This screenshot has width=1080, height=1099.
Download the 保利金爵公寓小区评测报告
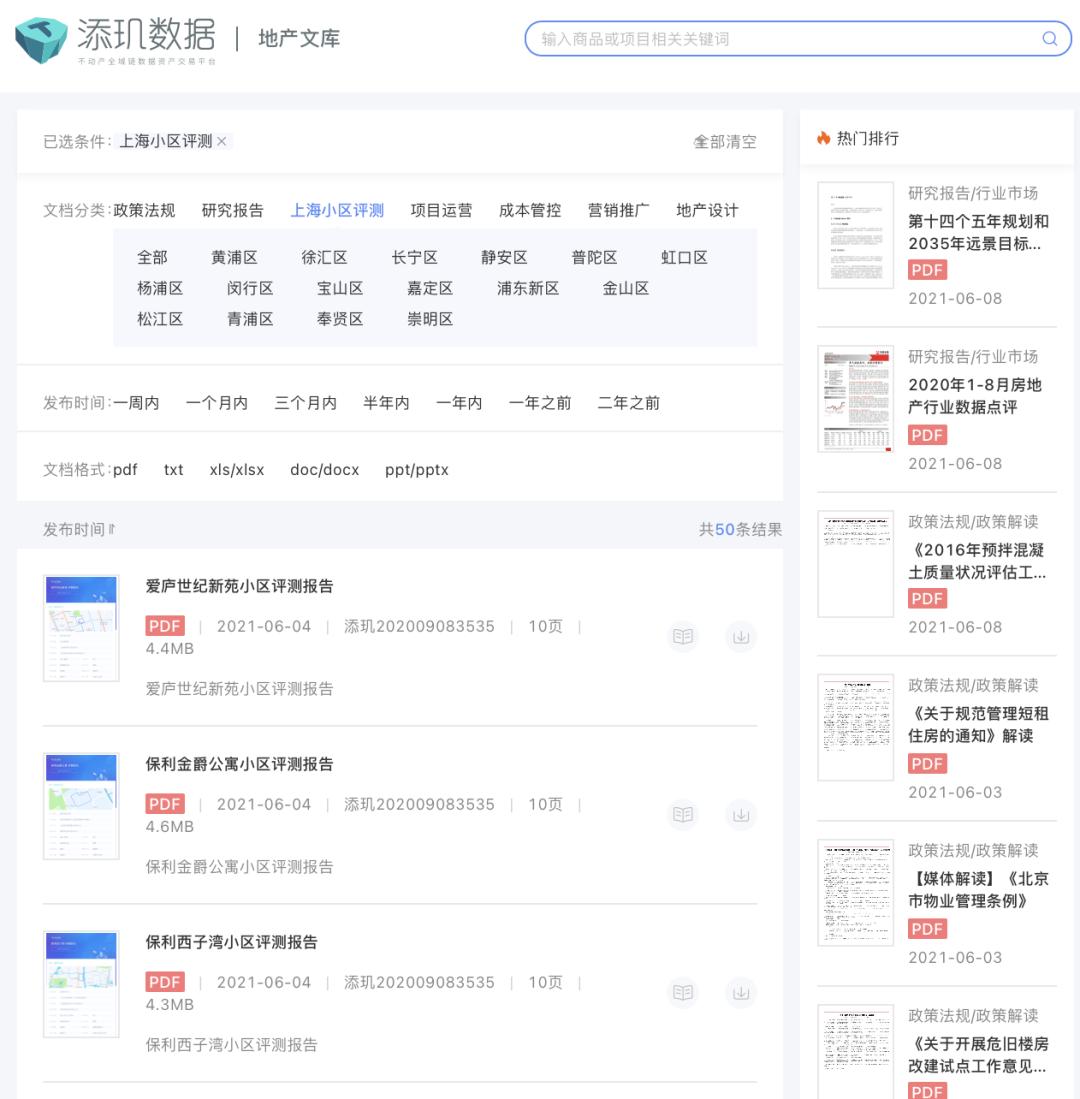(741, 814)
